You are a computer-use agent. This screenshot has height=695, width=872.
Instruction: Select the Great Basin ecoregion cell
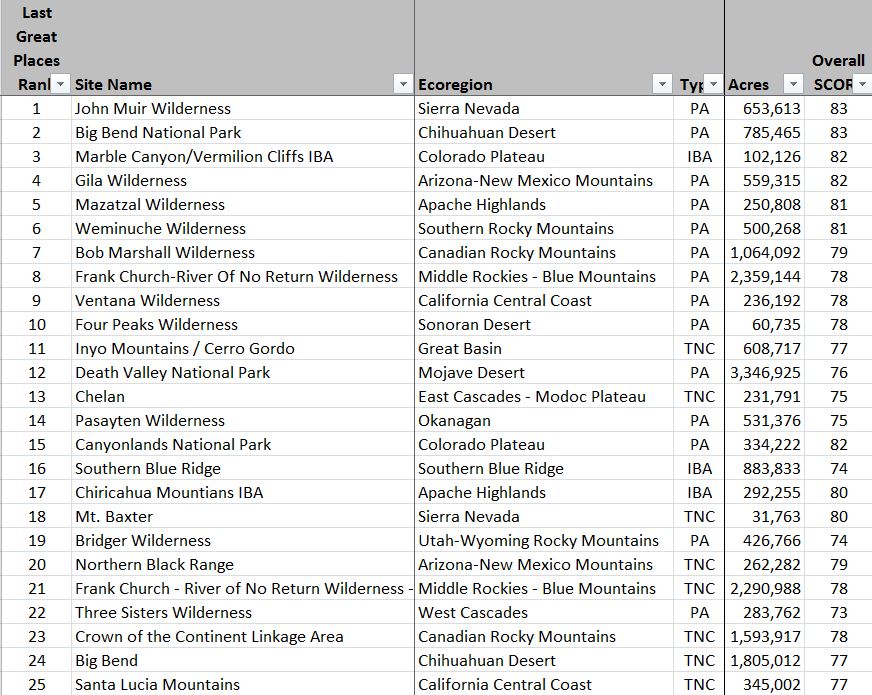tap(544, 349)
